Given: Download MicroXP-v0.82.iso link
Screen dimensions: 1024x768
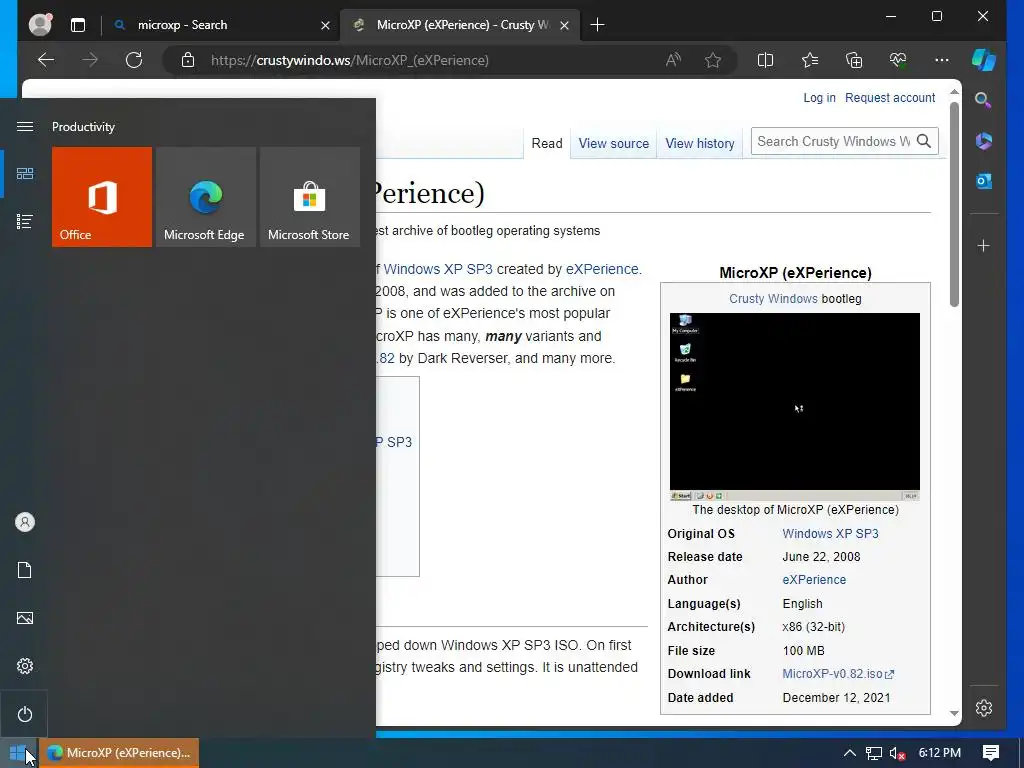Looking at the screenshot, I should coord(838,673).
